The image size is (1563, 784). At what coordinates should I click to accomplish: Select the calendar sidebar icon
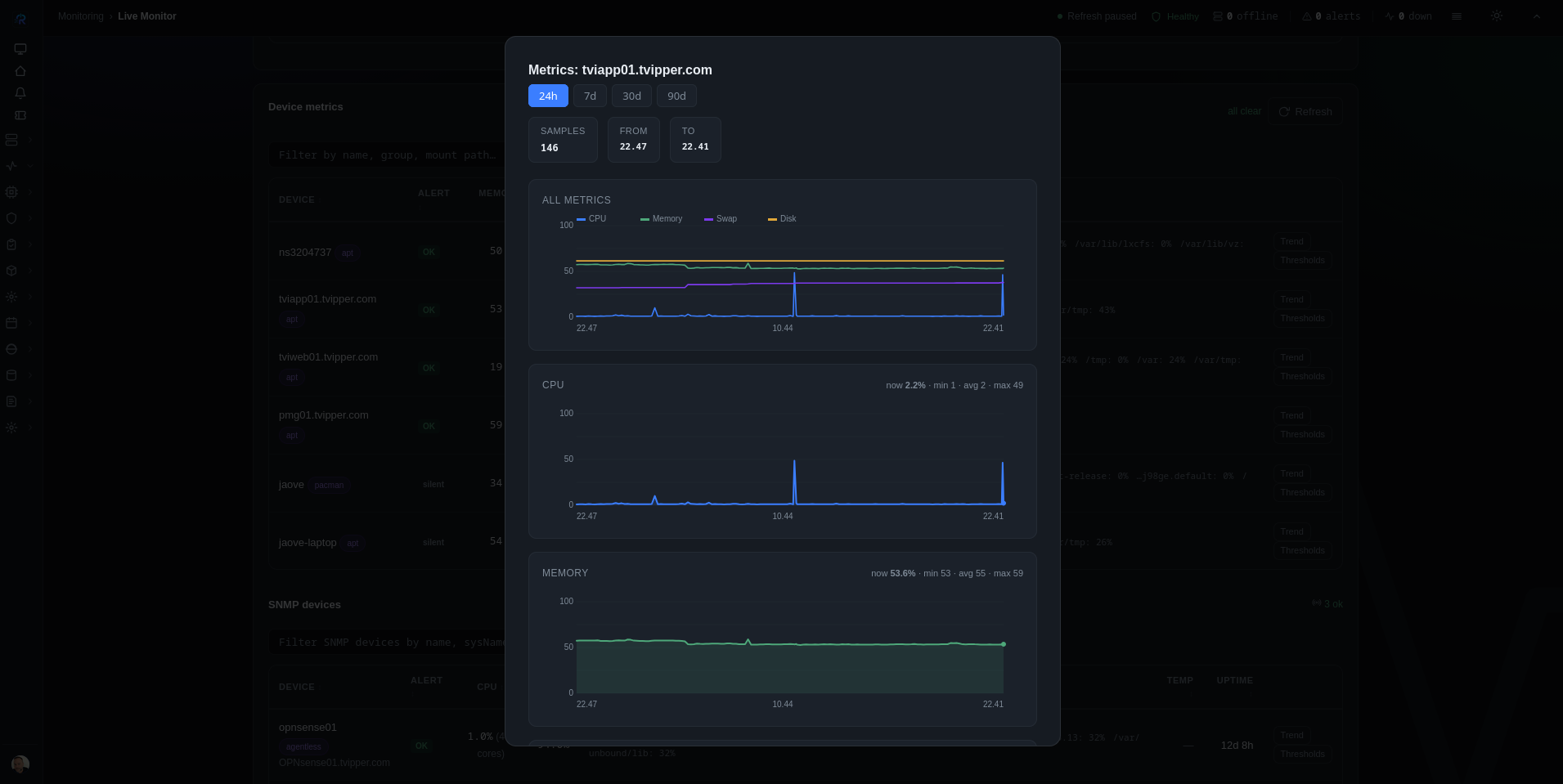pos(11,323)
